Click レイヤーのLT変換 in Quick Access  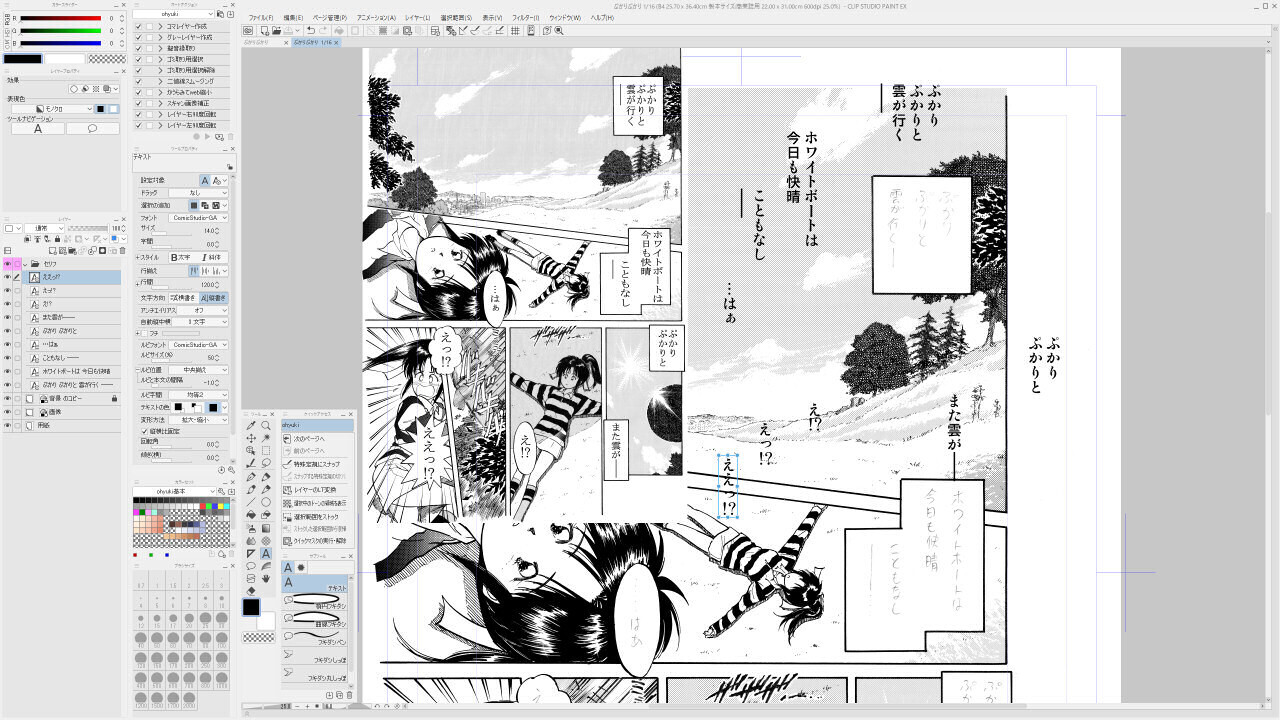pos(315,490)
